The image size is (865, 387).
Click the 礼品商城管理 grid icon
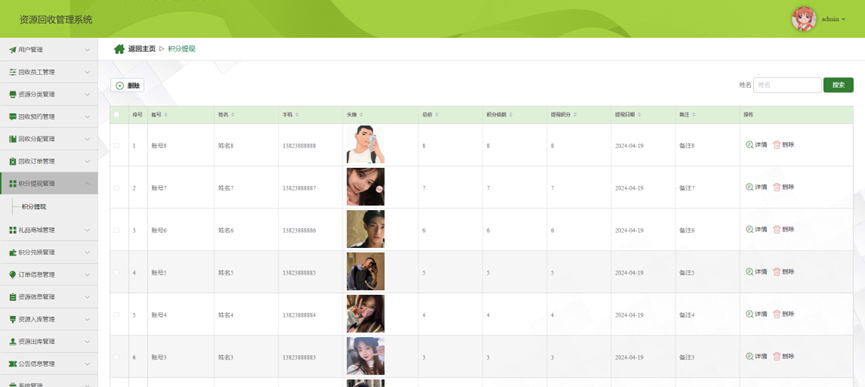coord(13,230)
